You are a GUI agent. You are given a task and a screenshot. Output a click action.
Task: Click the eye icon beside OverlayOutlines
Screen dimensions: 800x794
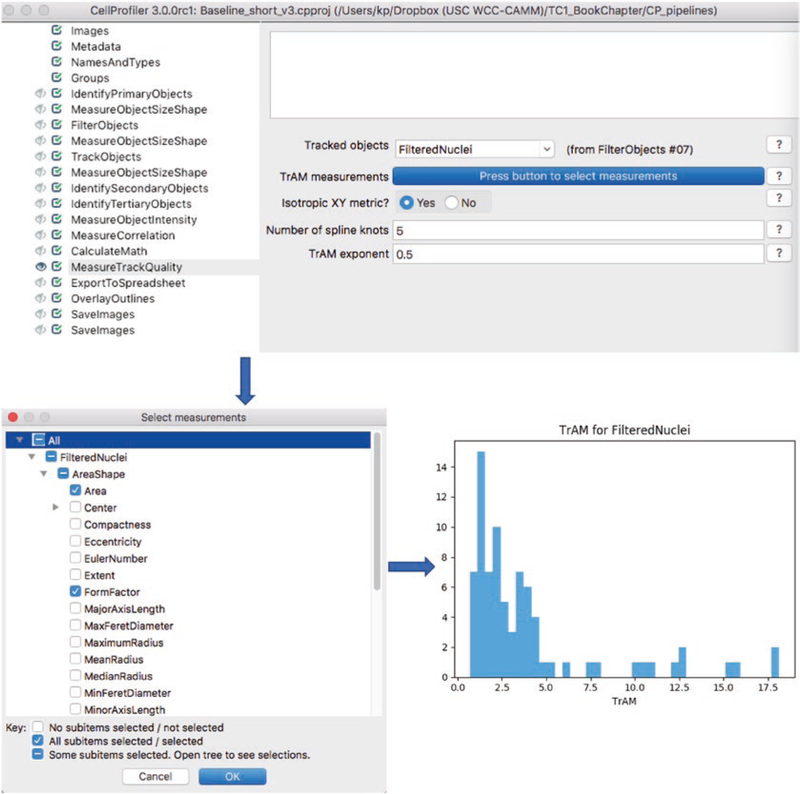click(41, 299)
